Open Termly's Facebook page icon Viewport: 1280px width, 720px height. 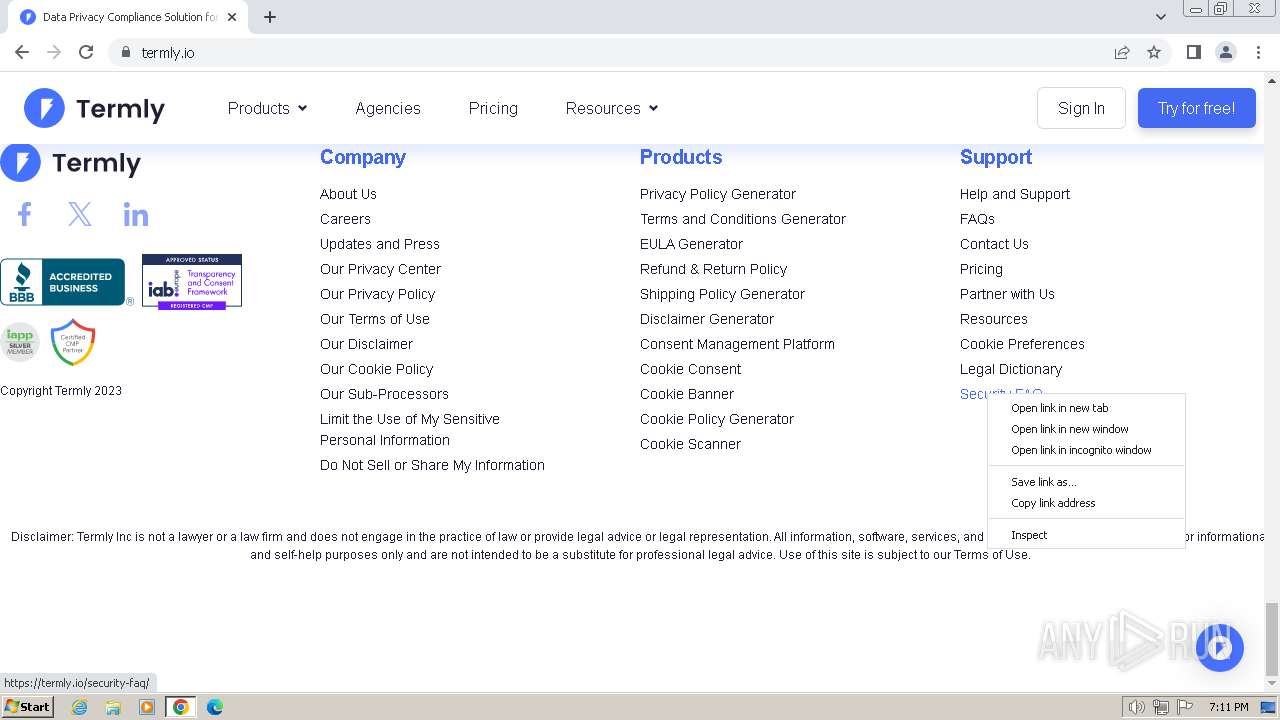coord(24,214)
